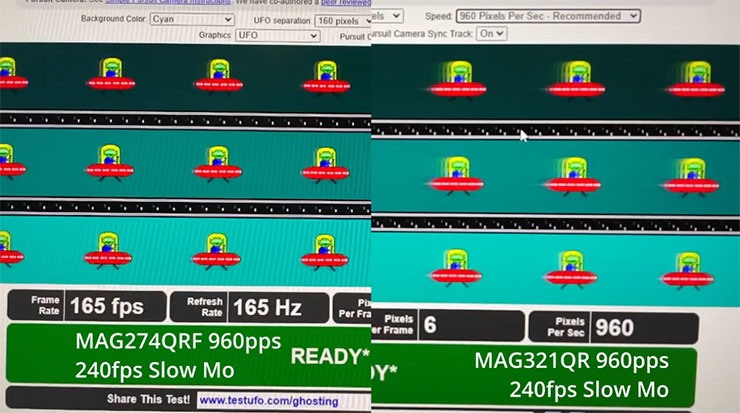The height and width of the screenshot is (413, 740).
Task: Click the Simple Pursuit Camera instructions link
Action: tap(168, 2)
